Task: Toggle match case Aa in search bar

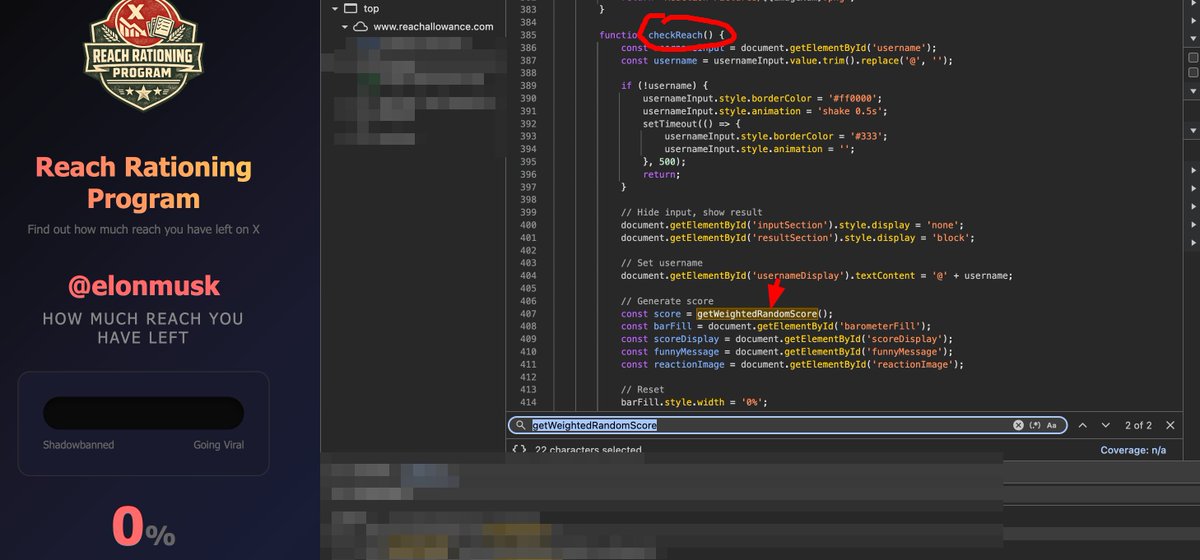Action: pos(1052,425)
